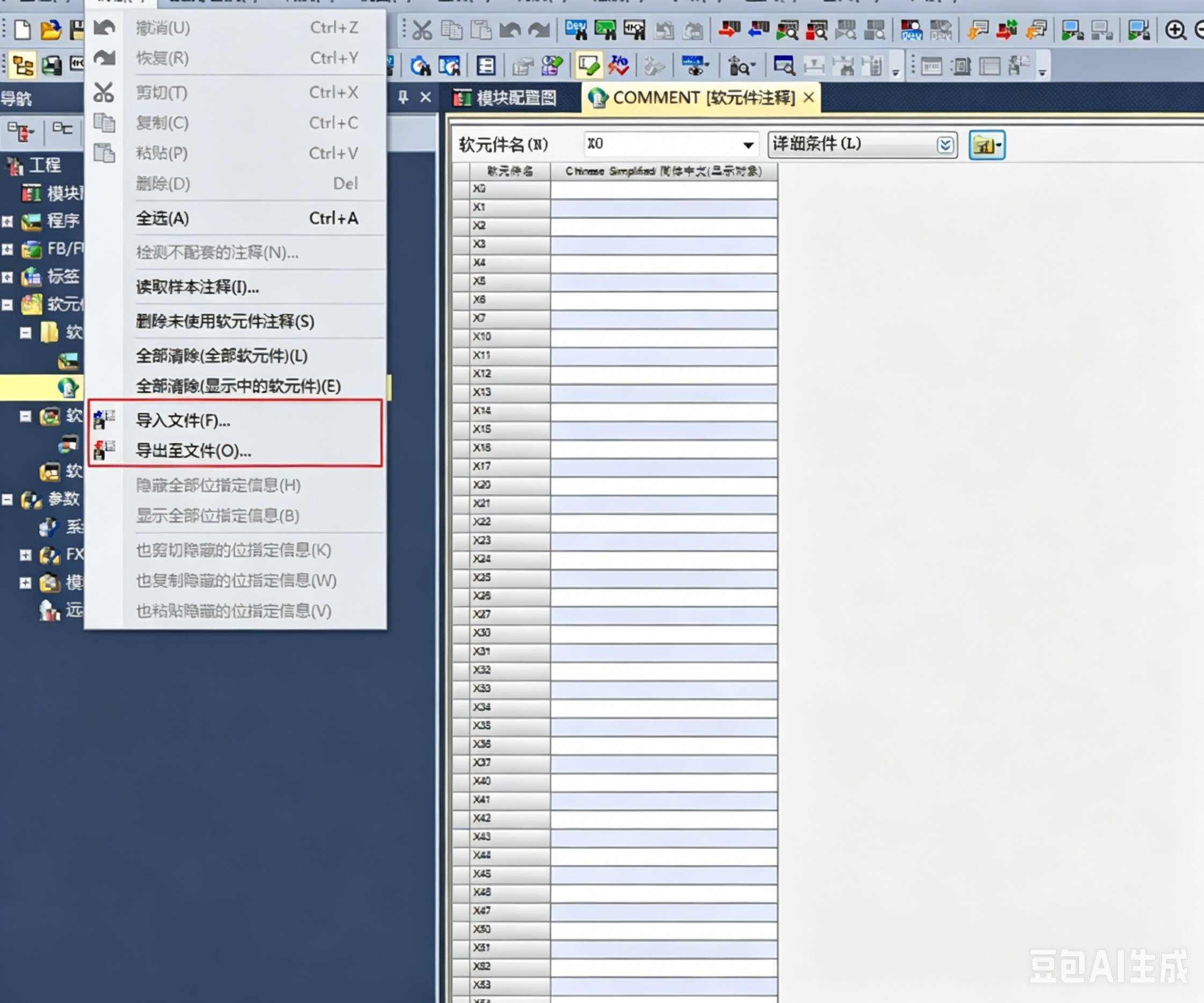
Task: Click the Copy icon in the main toolbar
Action: click(x=451, y=30)
